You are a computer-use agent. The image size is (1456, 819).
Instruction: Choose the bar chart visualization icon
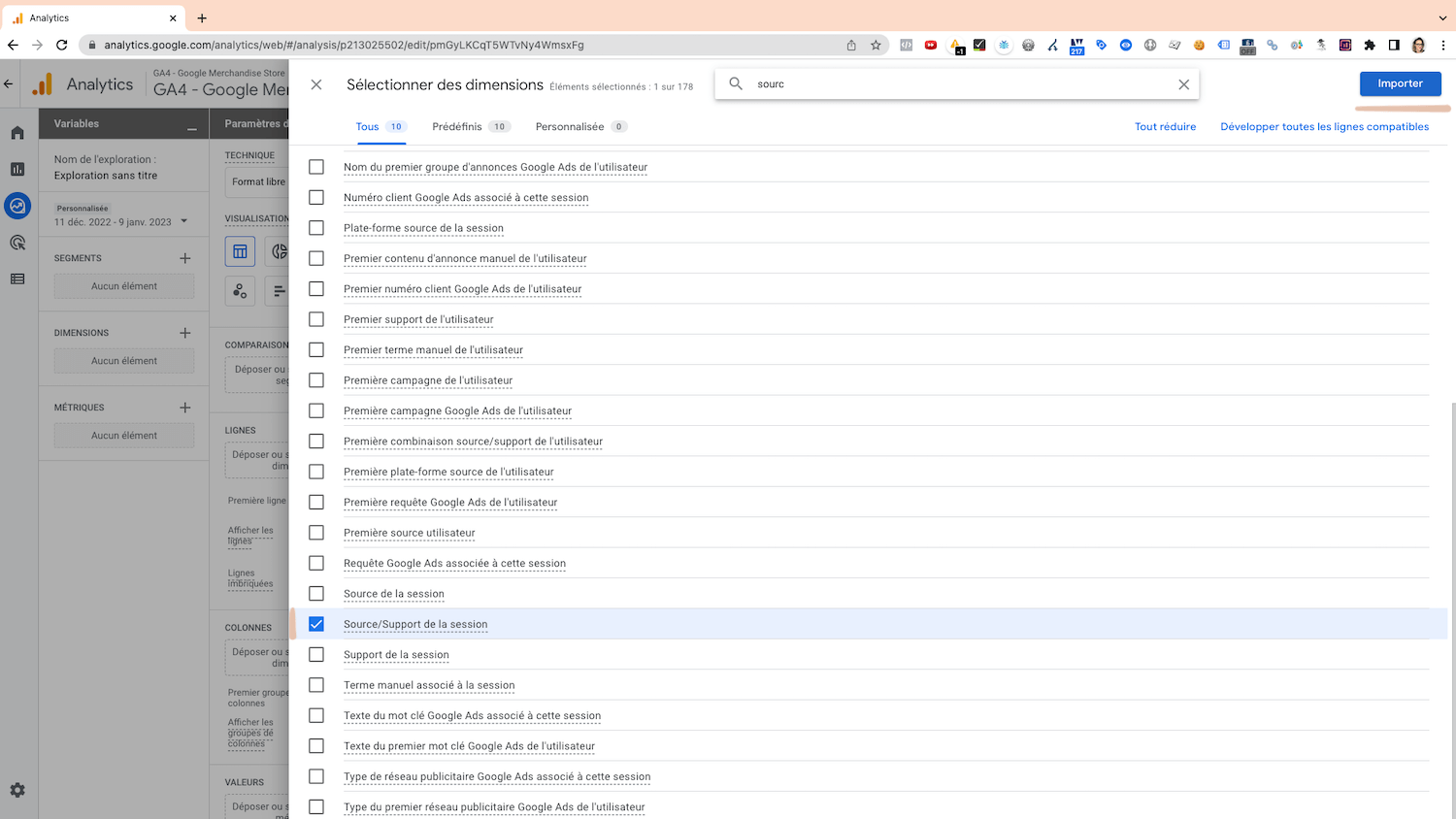click(279, 290)
